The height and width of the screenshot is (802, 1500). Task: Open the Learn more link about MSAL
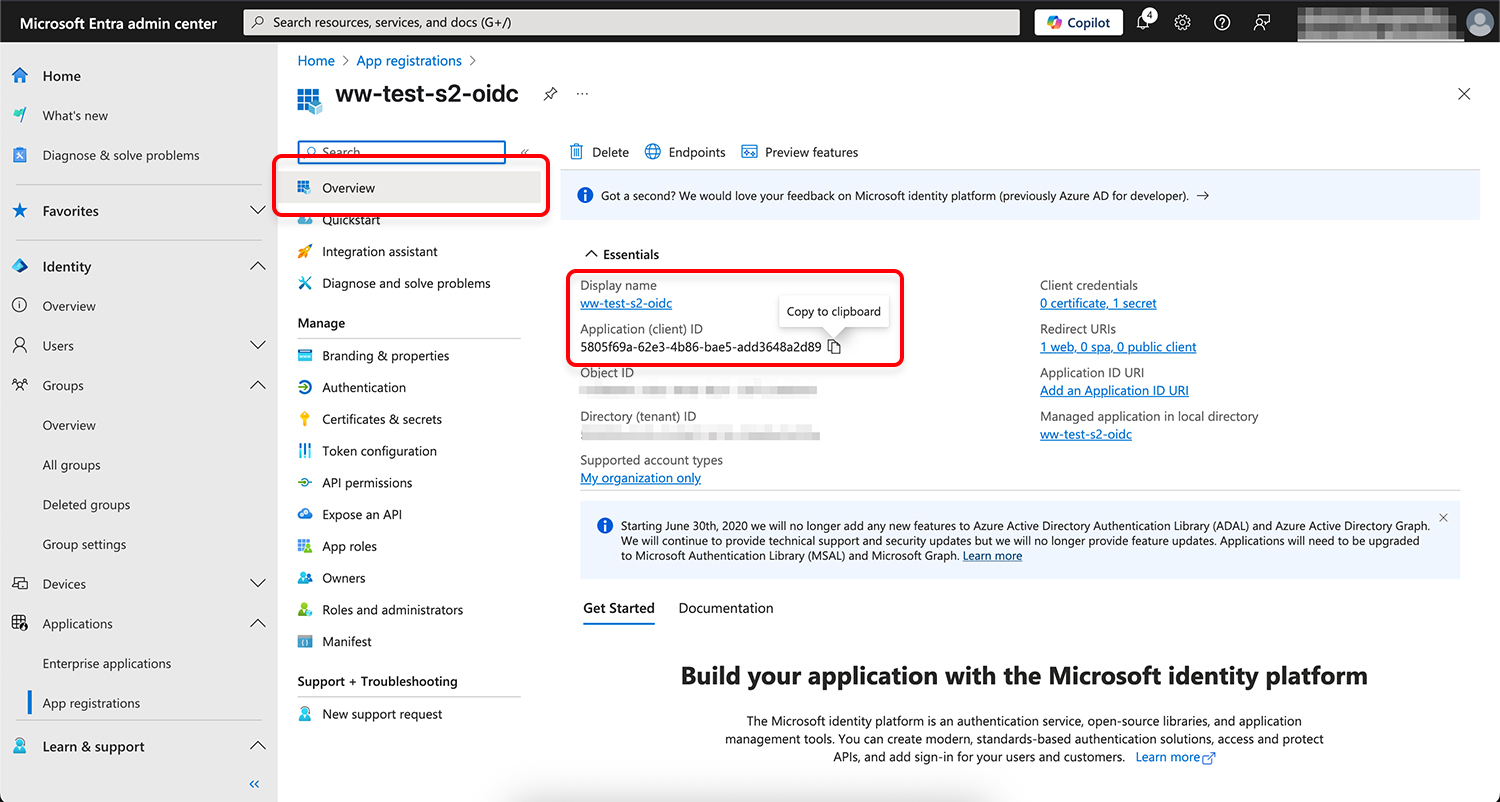[991, 555]
